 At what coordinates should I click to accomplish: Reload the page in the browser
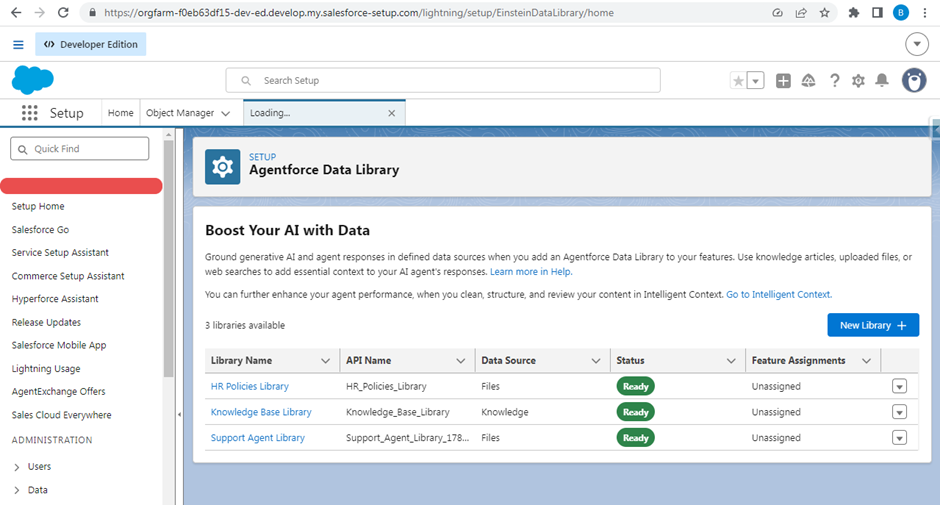click(x=63, y=13)
